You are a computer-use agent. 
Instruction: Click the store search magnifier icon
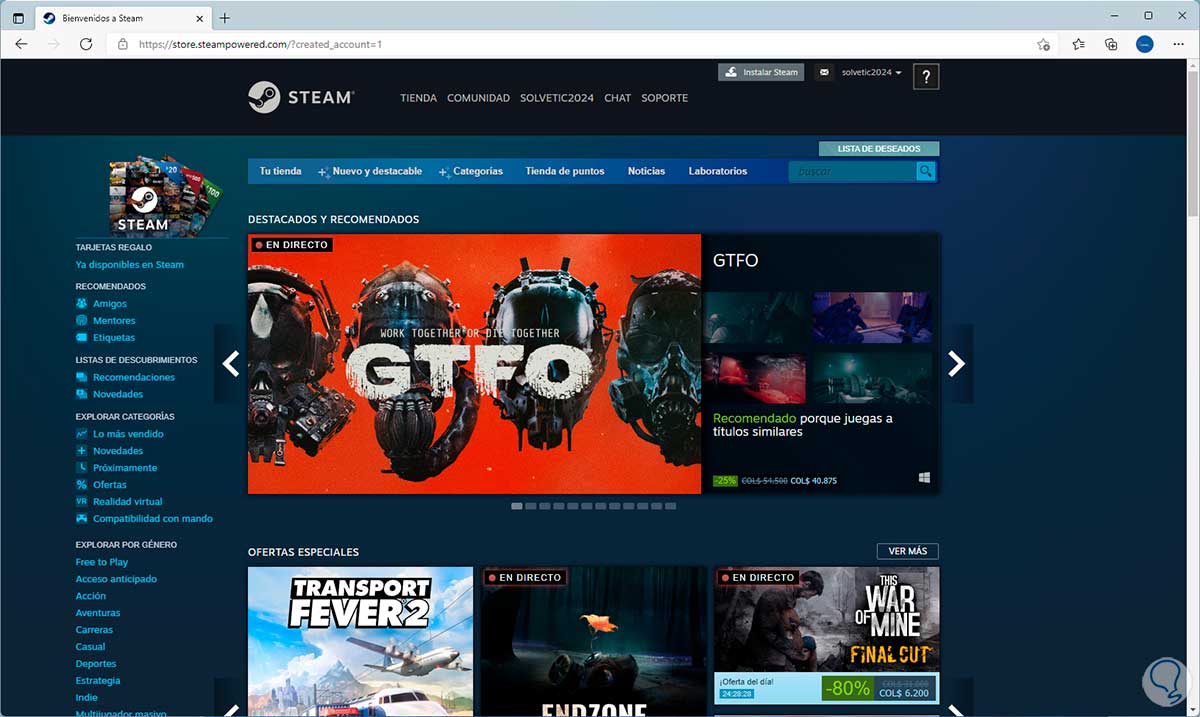926,171
